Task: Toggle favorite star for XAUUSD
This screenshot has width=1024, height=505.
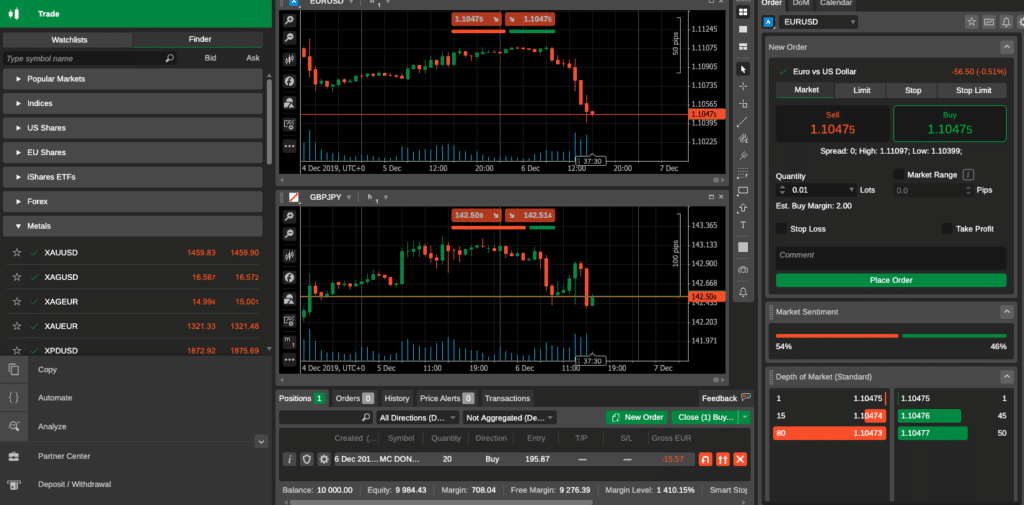Action: point(17,253)
